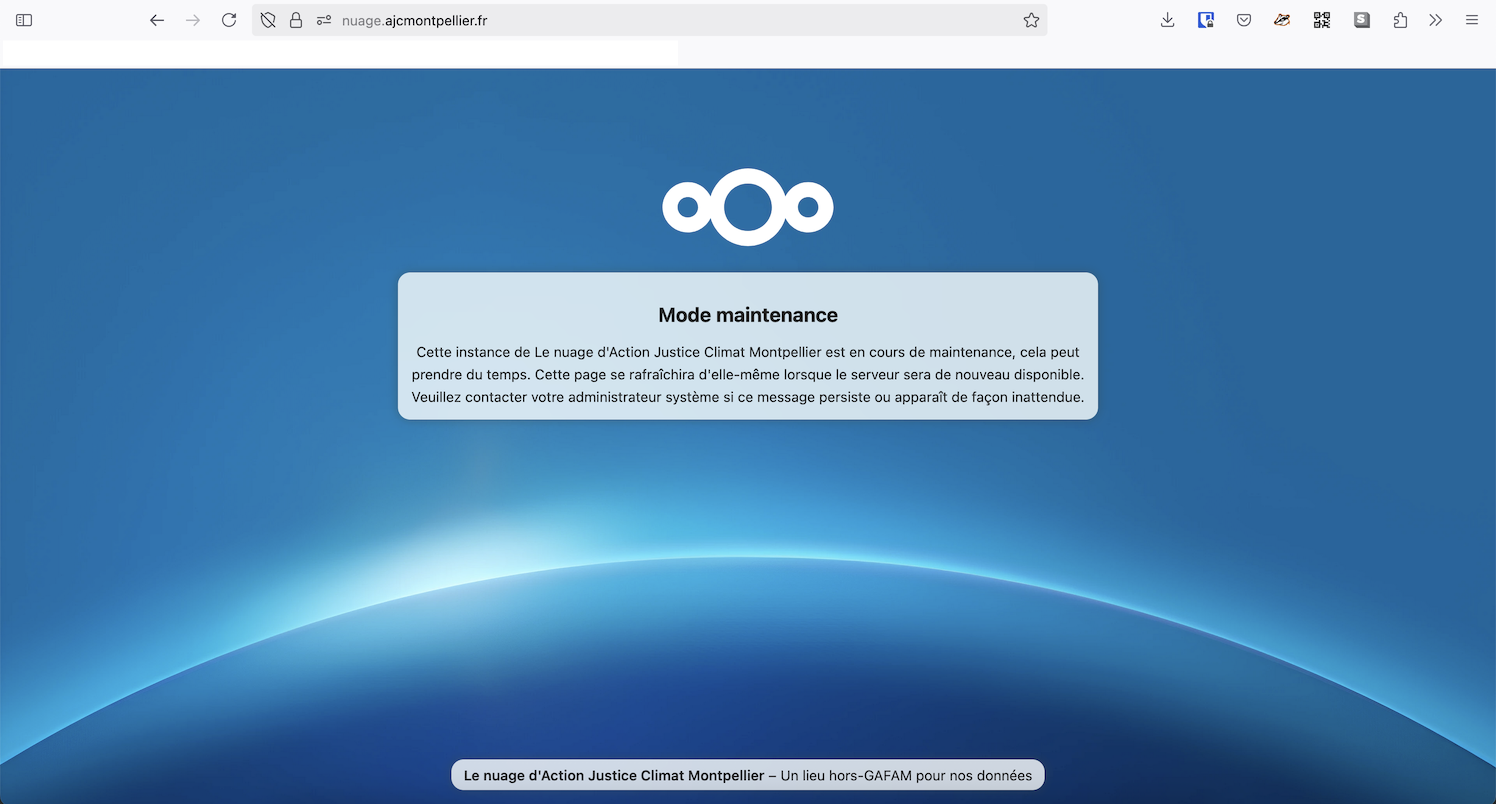Viewport: 1496px width, 804px height.
Task: Open the site permissions icon
Action: (x=323, y=20)
